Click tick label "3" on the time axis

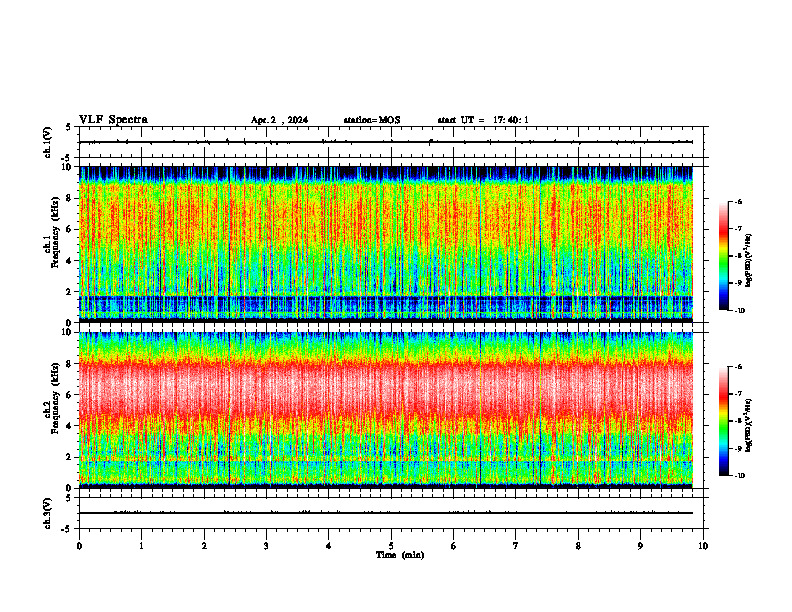click(x=266, y=546)
